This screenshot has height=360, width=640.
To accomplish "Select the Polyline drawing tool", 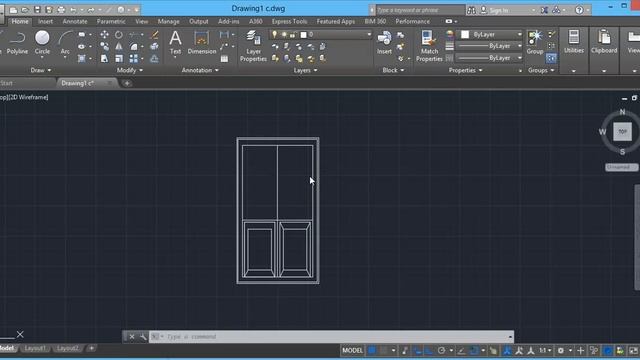I will pyautogui.click(x=17, y=42).
